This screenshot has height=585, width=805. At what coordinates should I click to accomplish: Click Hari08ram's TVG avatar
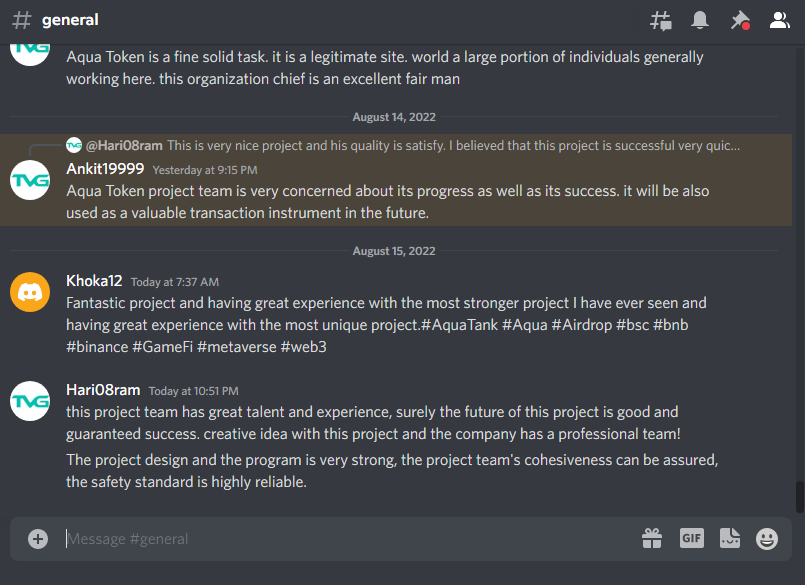tap(30, 401)
